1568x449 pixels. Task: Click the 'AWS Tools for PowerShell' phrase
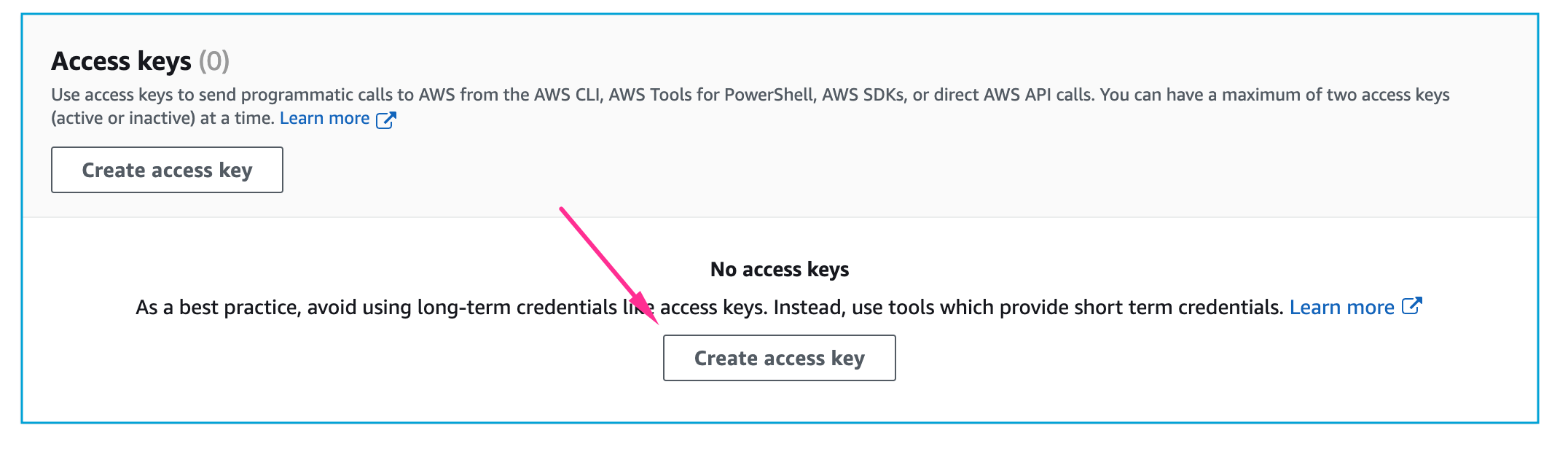(711, 95)
